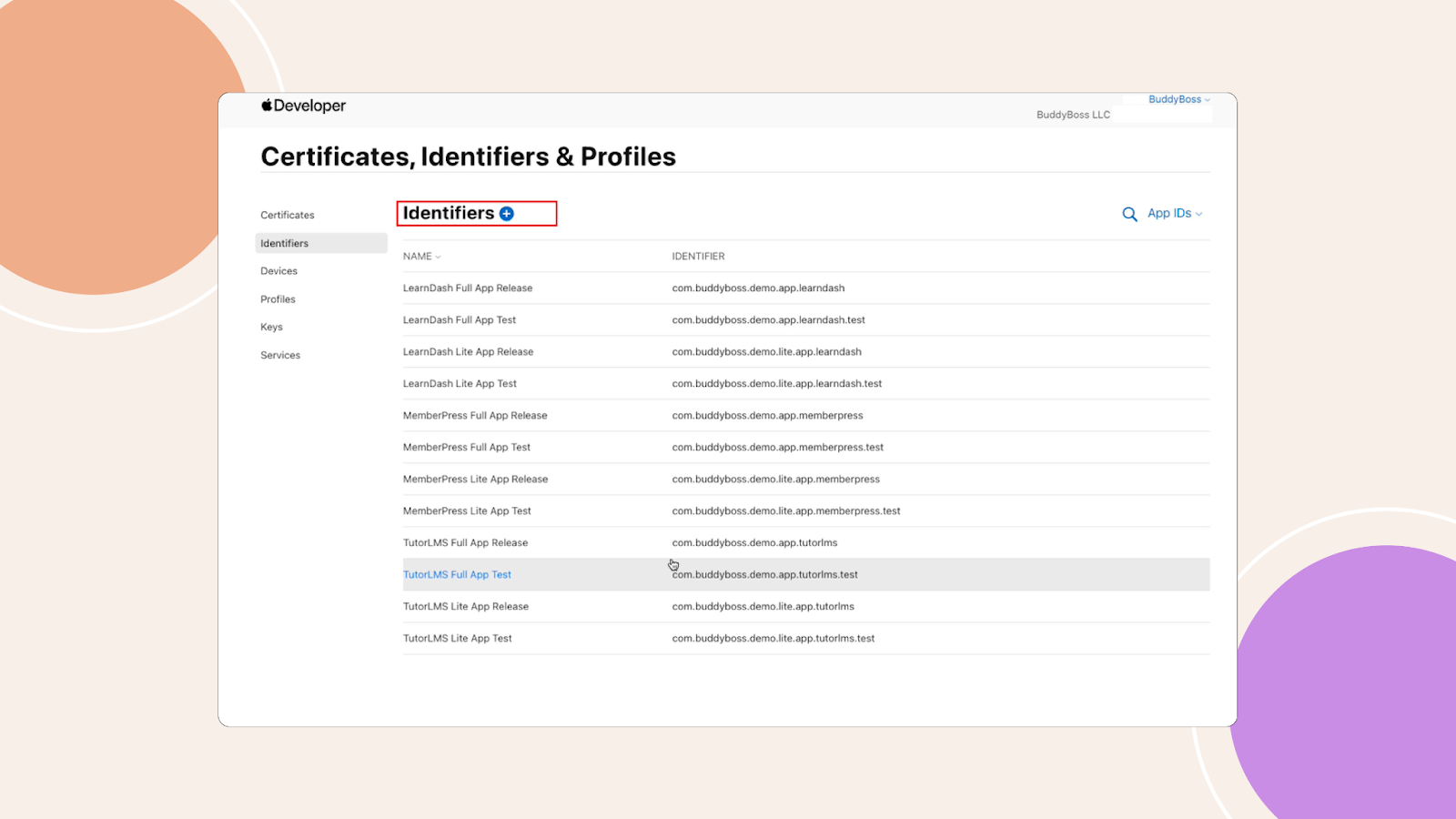The width and height of the screenshot is (1456, 819).
Task: Open Services in the sidebar
Action: click(280, 356)
